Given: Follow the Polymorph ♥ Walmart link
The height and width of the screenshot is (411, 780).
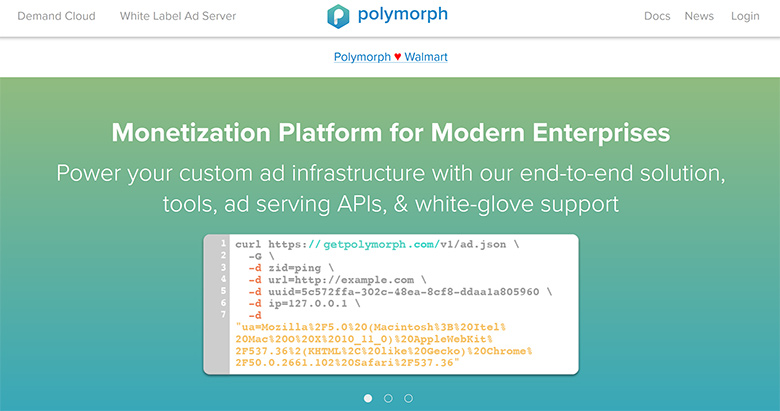Looking at the screenshot, I should pyautogui.click(x=390, y=57).
